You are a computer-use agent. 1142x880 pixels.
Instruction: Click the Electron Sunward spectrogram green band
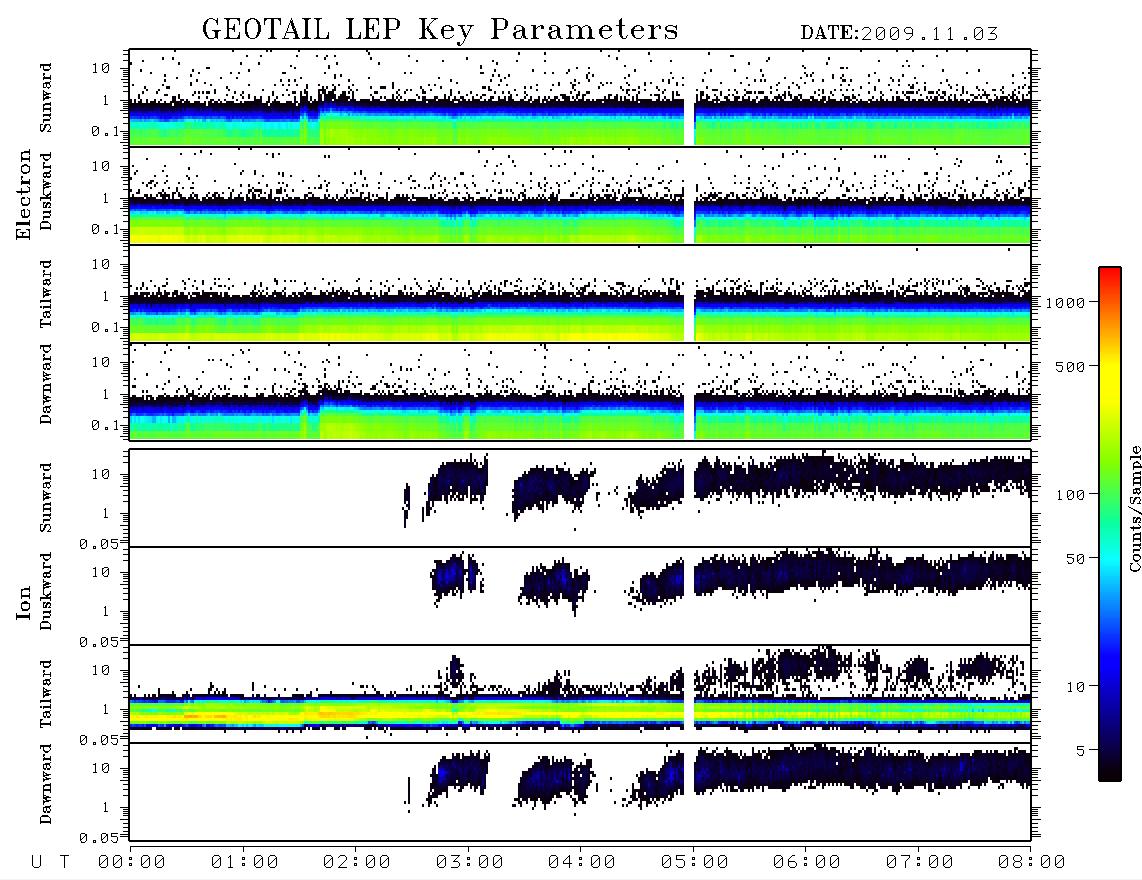(x=580, y=133)
